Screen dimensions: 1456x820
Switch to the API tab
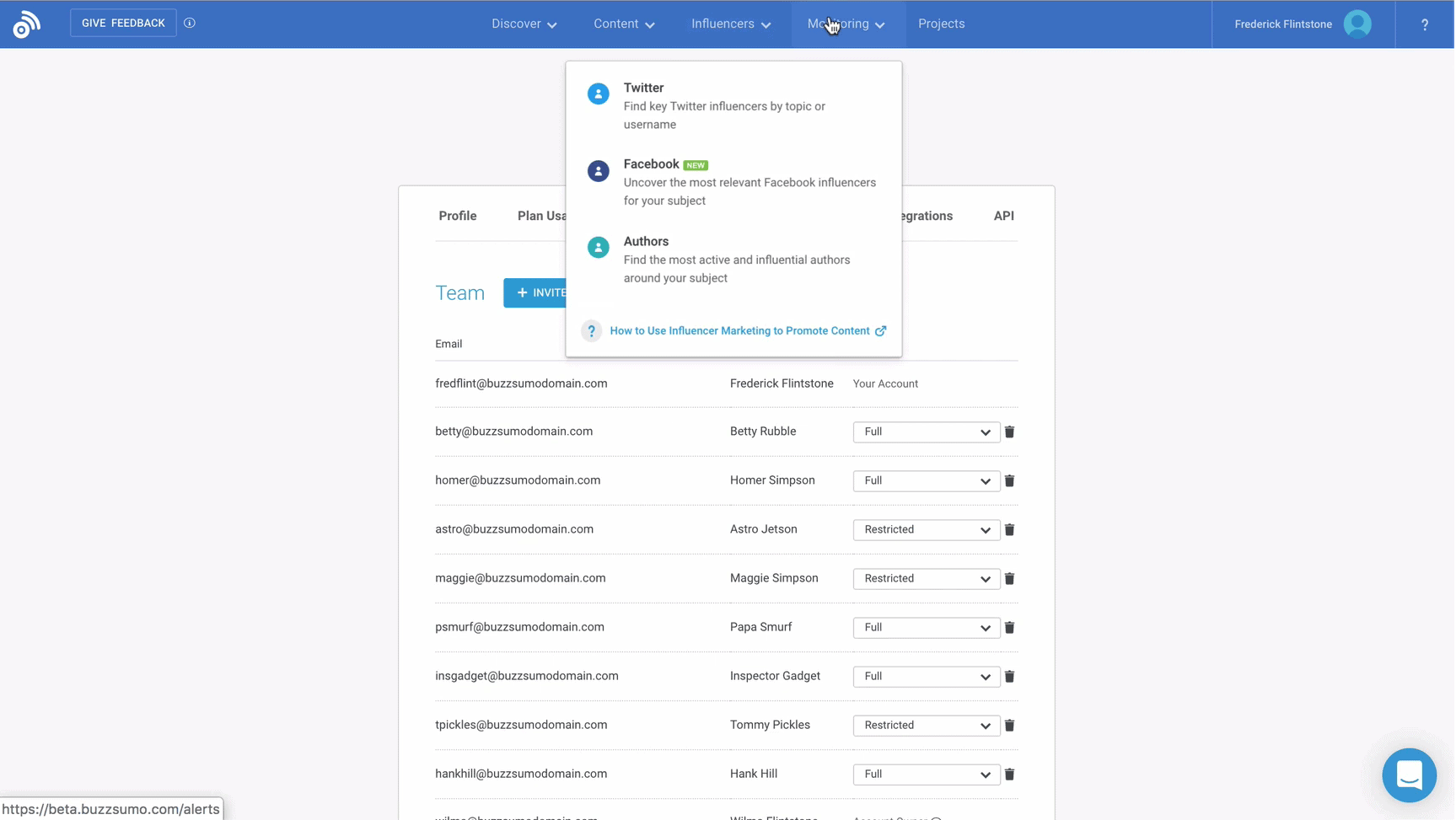pos(1003,216)
